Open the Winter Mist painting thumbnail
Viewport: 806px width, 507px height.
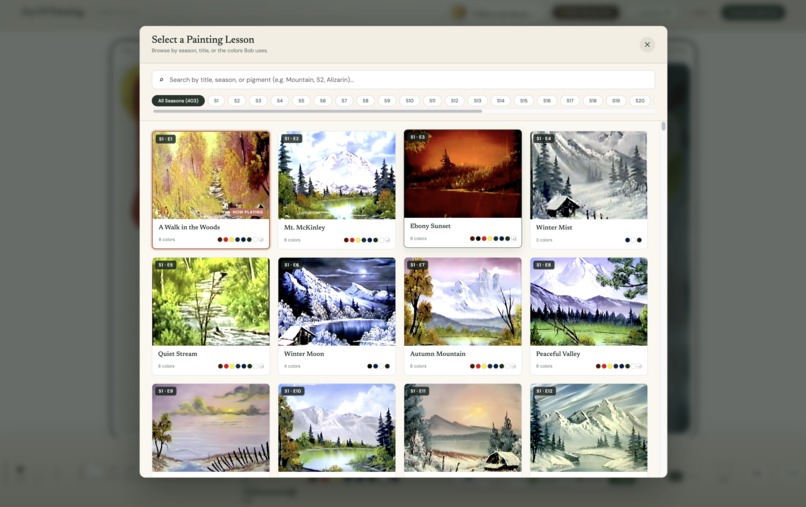click(589, 175)
